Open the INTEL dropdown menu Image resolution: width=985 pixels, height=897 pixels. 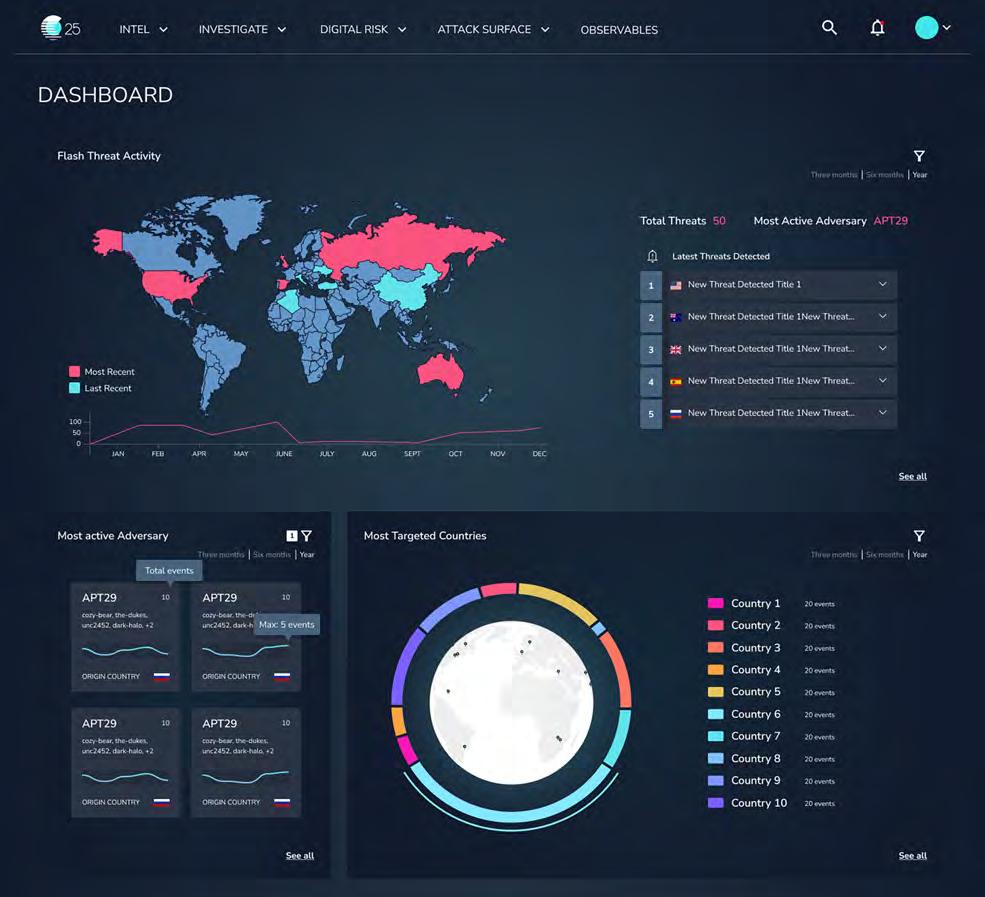pyautogui.click(x=143, y=30)
